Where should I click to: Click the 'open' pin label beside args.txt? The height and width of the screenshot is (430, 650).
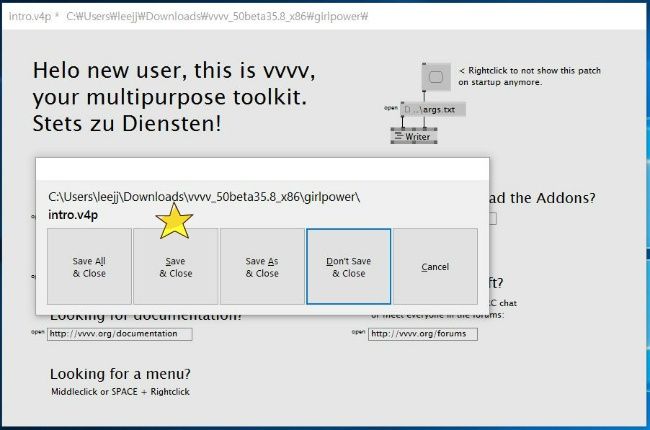[391, 108]
